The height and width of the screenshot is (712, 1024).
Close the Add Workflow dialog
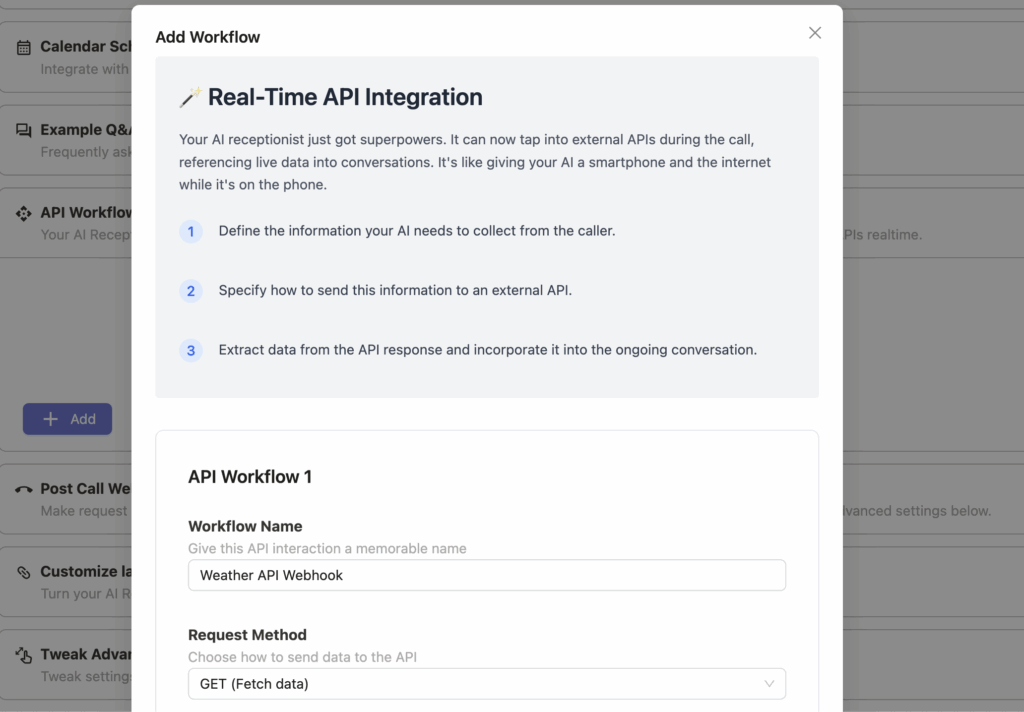(x=814, y=33)
